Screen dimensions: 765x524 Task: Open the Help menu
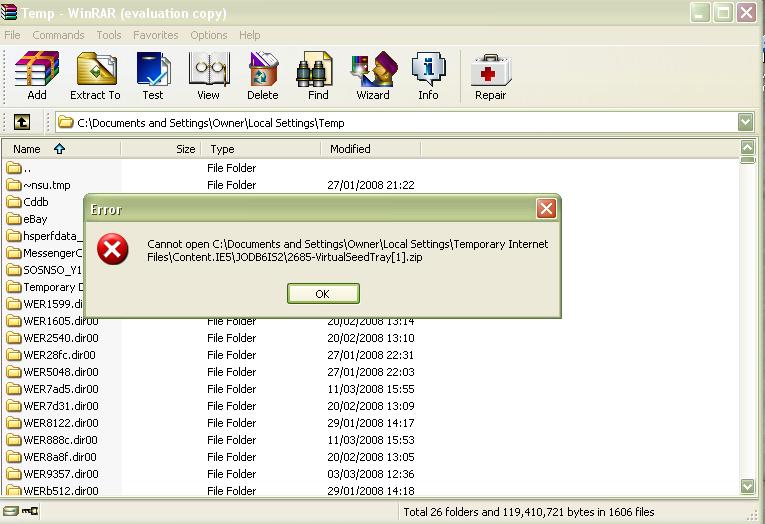(x=249, y=35)
